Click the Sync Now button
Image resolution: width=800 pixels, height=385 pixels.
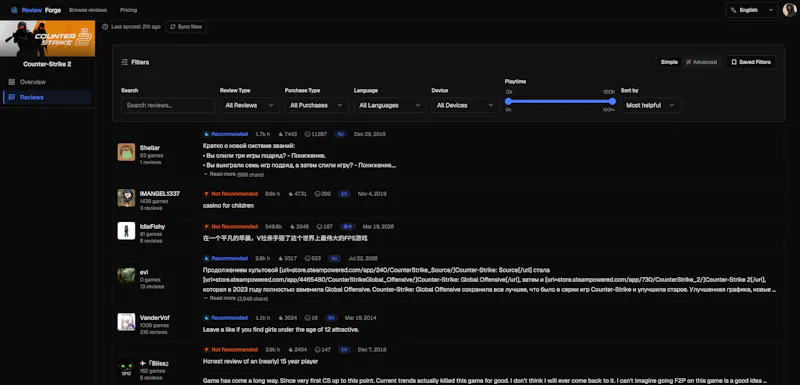186,27
